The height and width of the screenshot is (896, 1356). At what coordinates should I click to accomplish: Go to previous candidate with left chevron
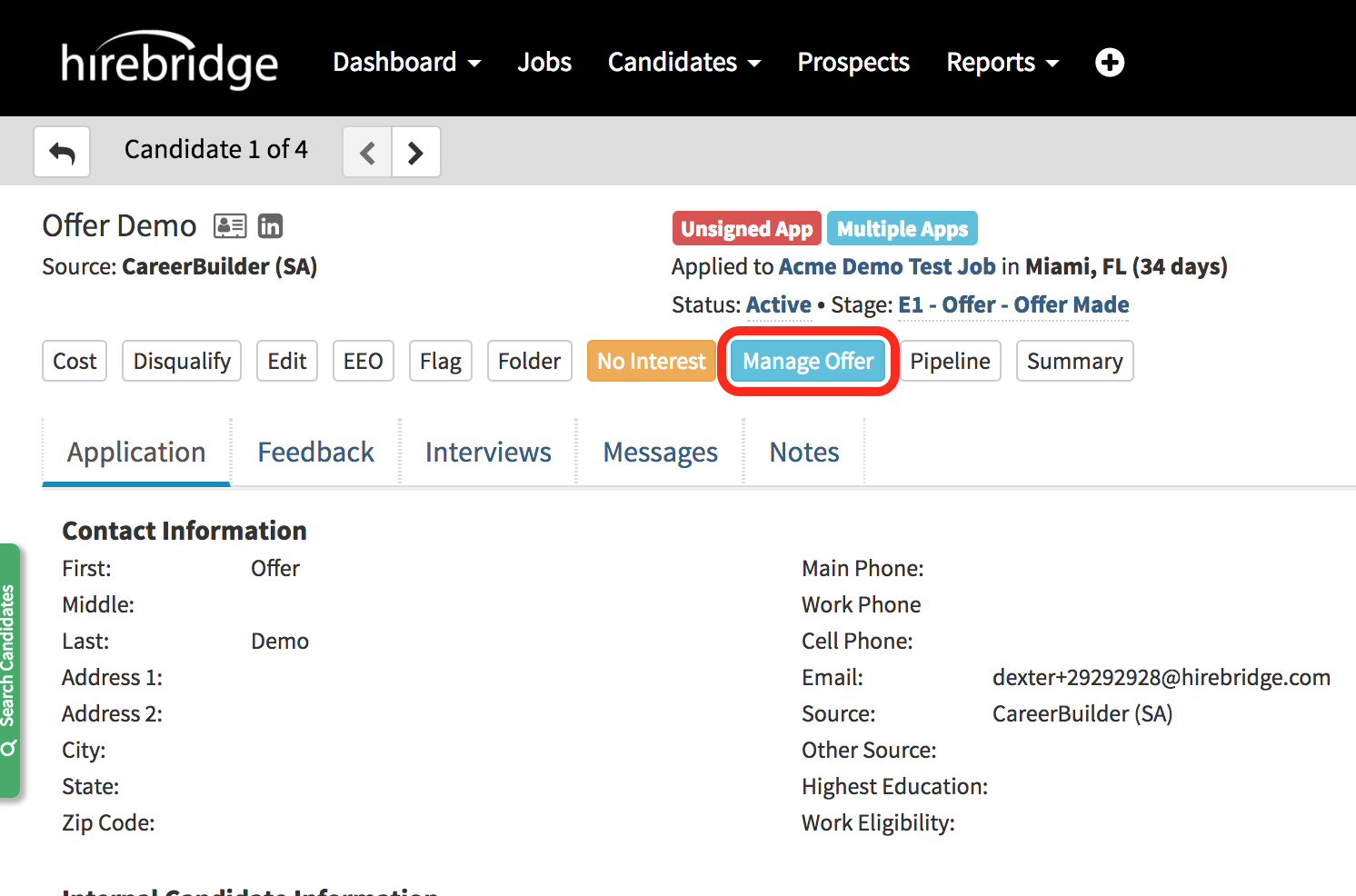367,152
